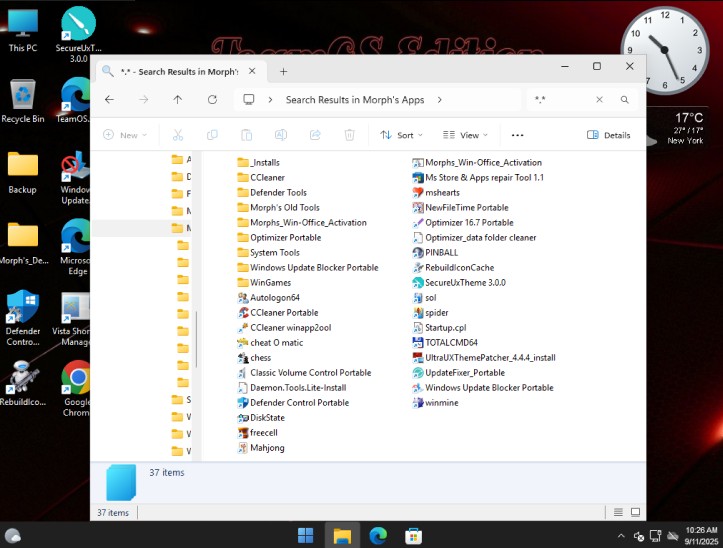
Task: Select the Rename toolbar icon
Action: coord(281,135)
